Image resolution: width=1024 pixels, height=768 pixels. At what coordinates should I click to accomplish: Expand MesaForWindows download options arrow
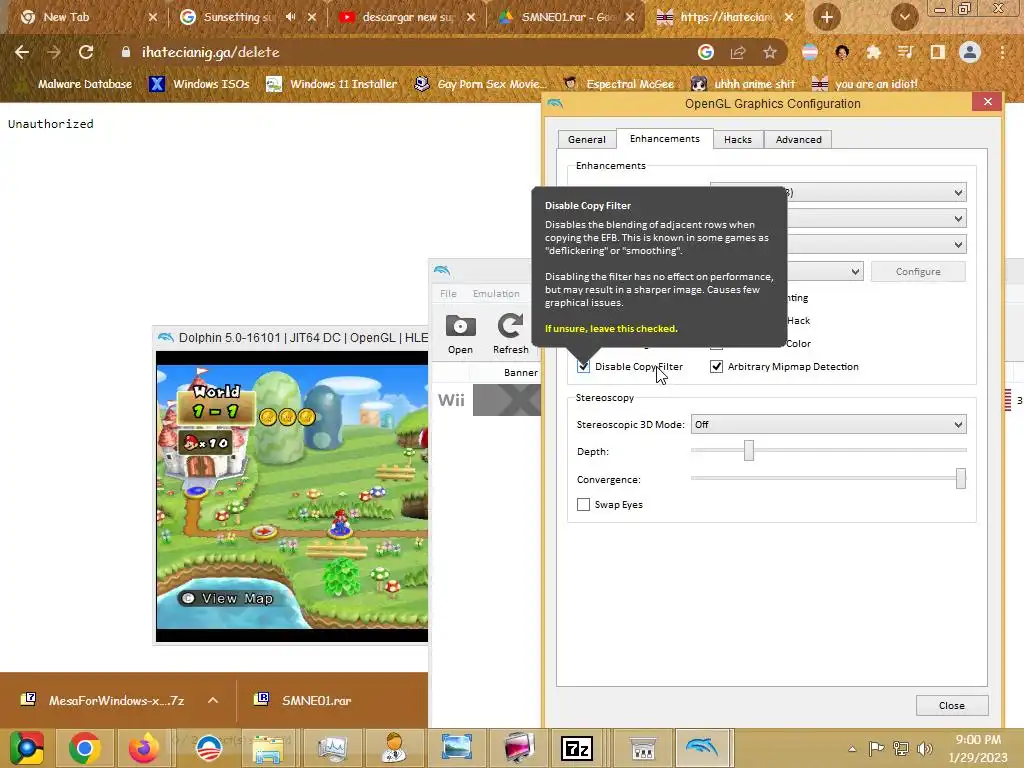click(212, 700)
